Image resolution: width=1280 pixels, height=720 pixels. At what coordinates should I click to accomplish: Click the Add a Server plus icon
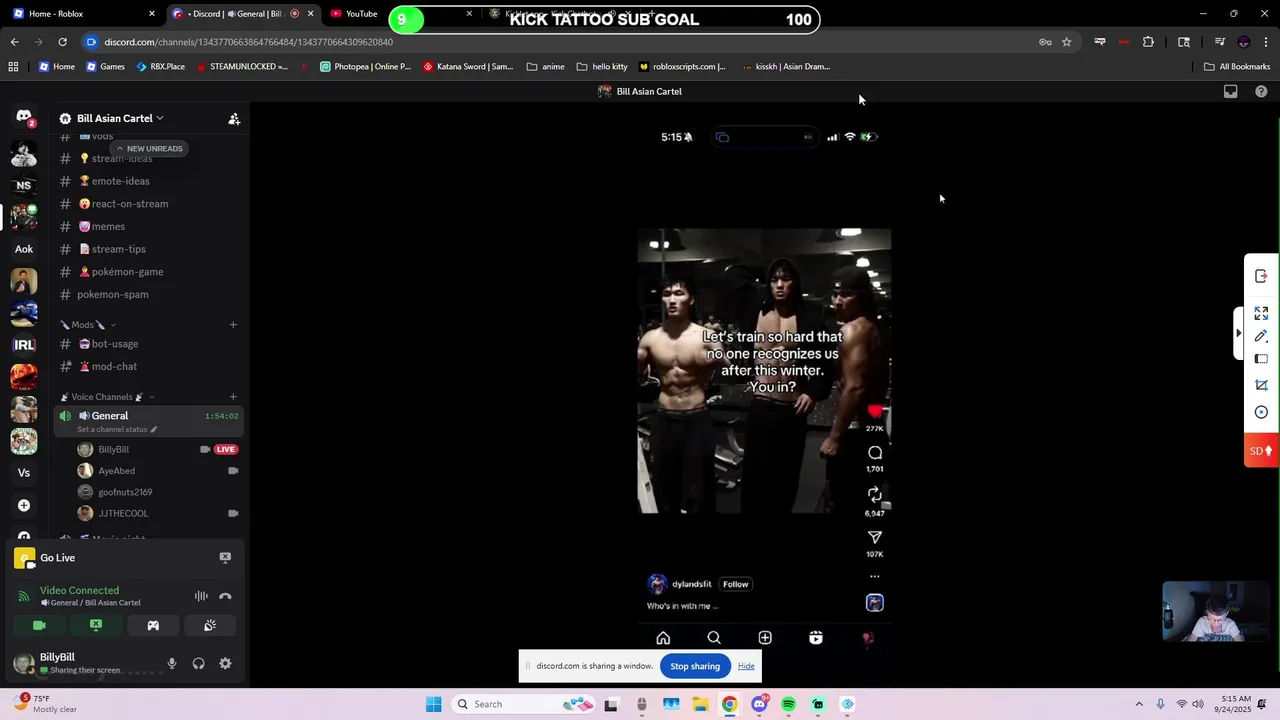click(x=24, y=505)
